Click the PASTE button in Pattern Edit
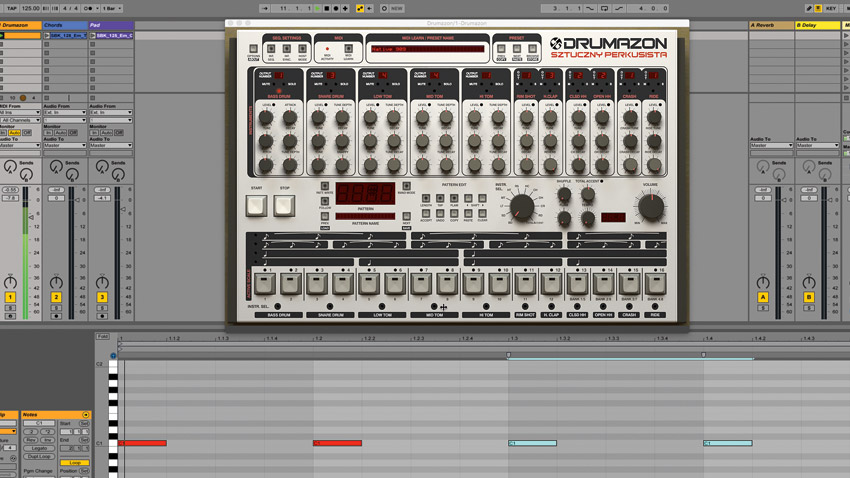Screen dimensions: 850x478 click(x=468, y=214)
